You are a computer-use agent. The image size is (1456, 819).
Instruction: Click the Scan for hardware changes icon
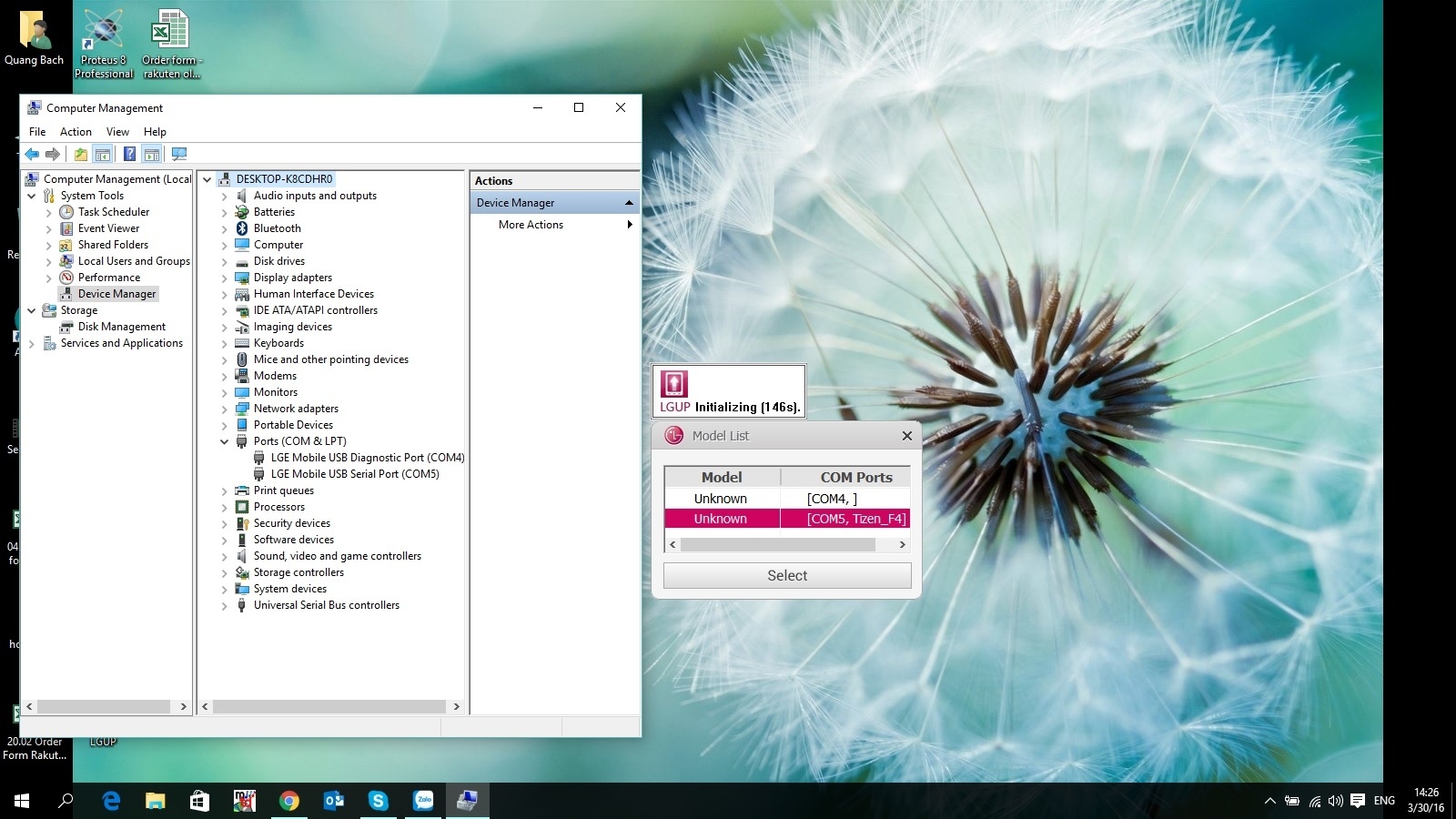pyautogui.click(x=179, y=154)
